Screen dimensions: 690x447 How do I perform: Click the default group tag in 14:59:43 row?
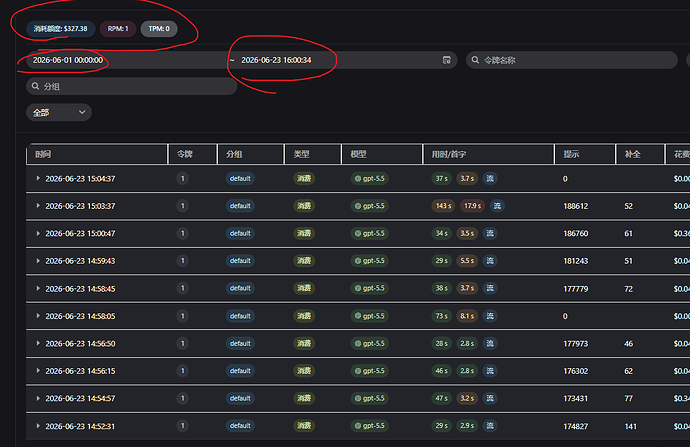[240, 261]
